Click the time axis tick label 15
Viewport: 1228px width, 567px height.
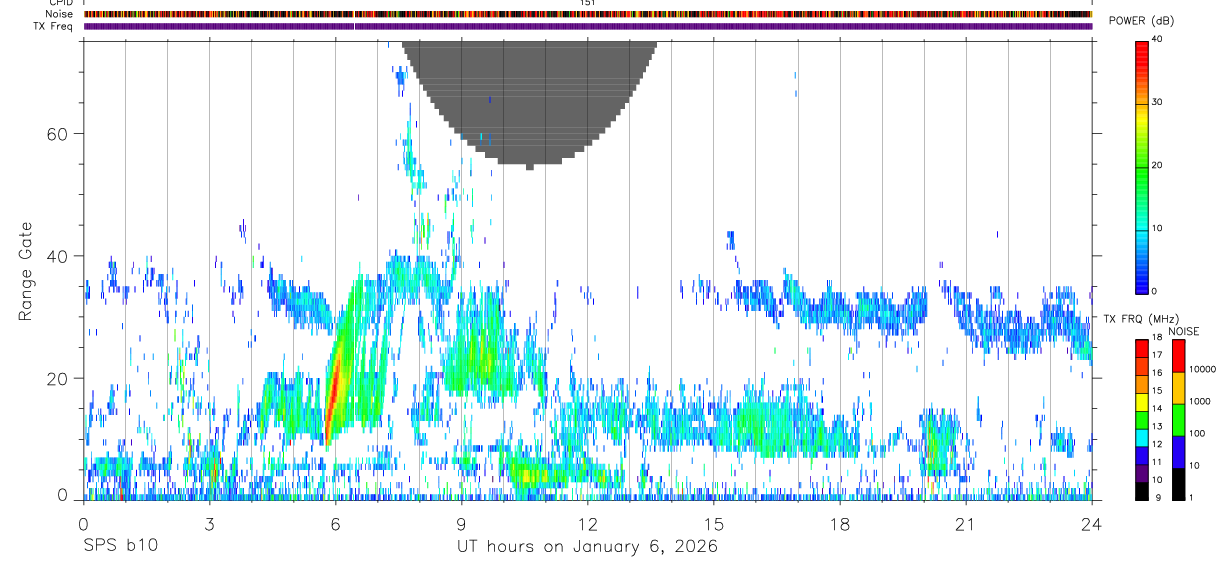pyautogui.click(x=714, y=523)
